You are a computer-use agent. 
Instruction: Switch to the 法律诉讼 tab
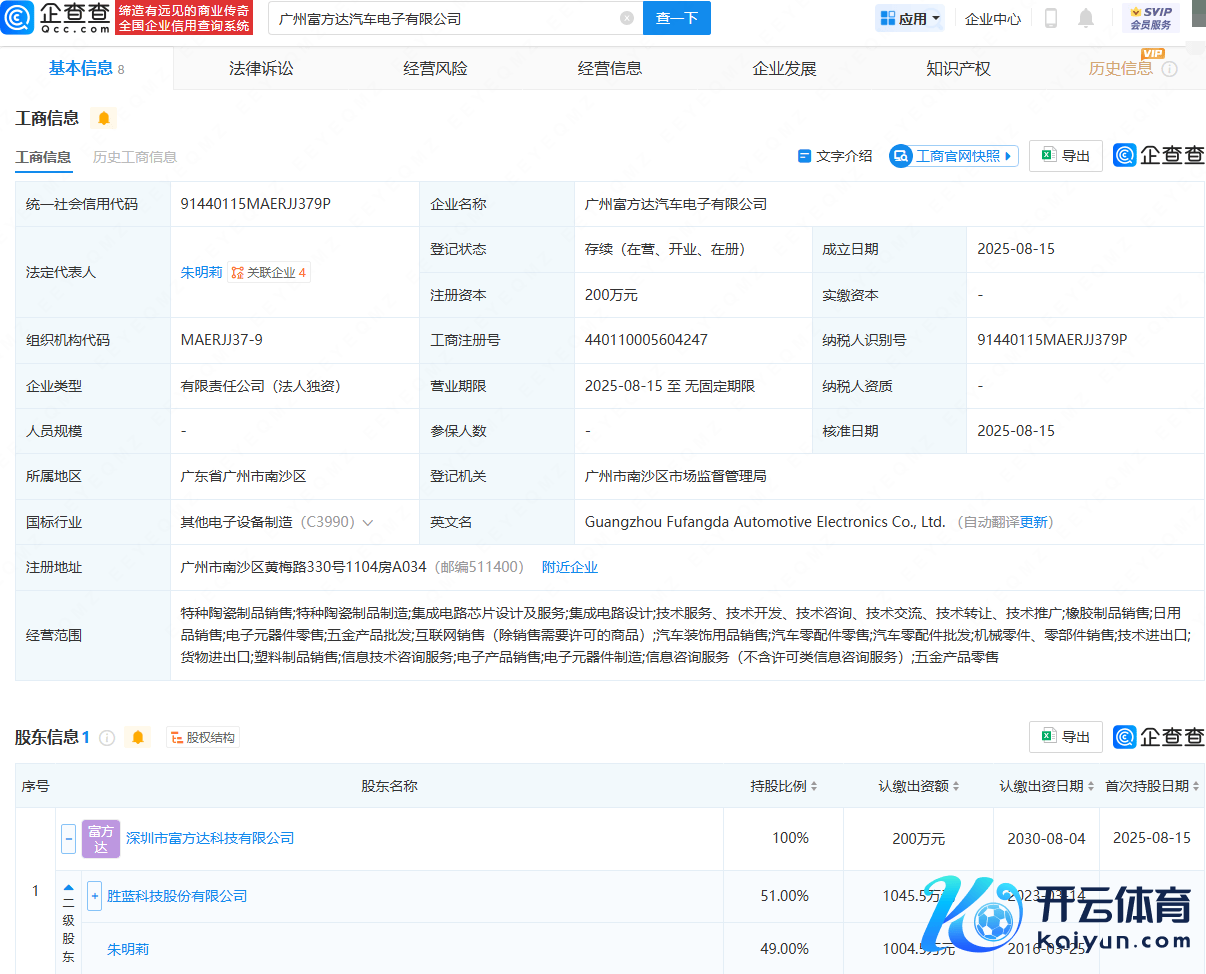tap(261, 68)
